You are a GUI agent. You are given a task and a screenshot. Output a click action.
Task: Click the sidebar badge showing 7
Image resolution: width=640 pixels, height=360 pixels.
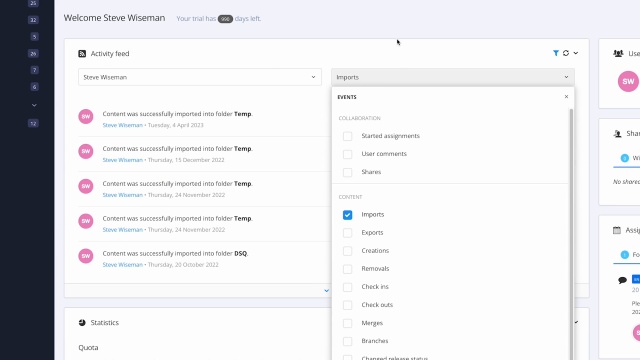34,70
